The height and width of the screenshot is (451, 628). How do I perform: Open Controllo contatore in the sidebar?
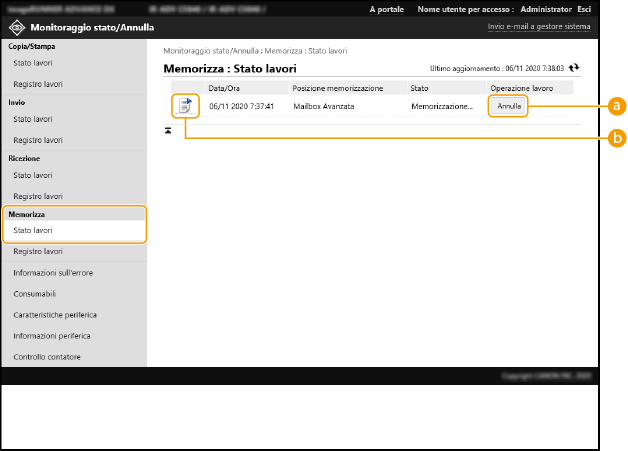click(47, 357)
